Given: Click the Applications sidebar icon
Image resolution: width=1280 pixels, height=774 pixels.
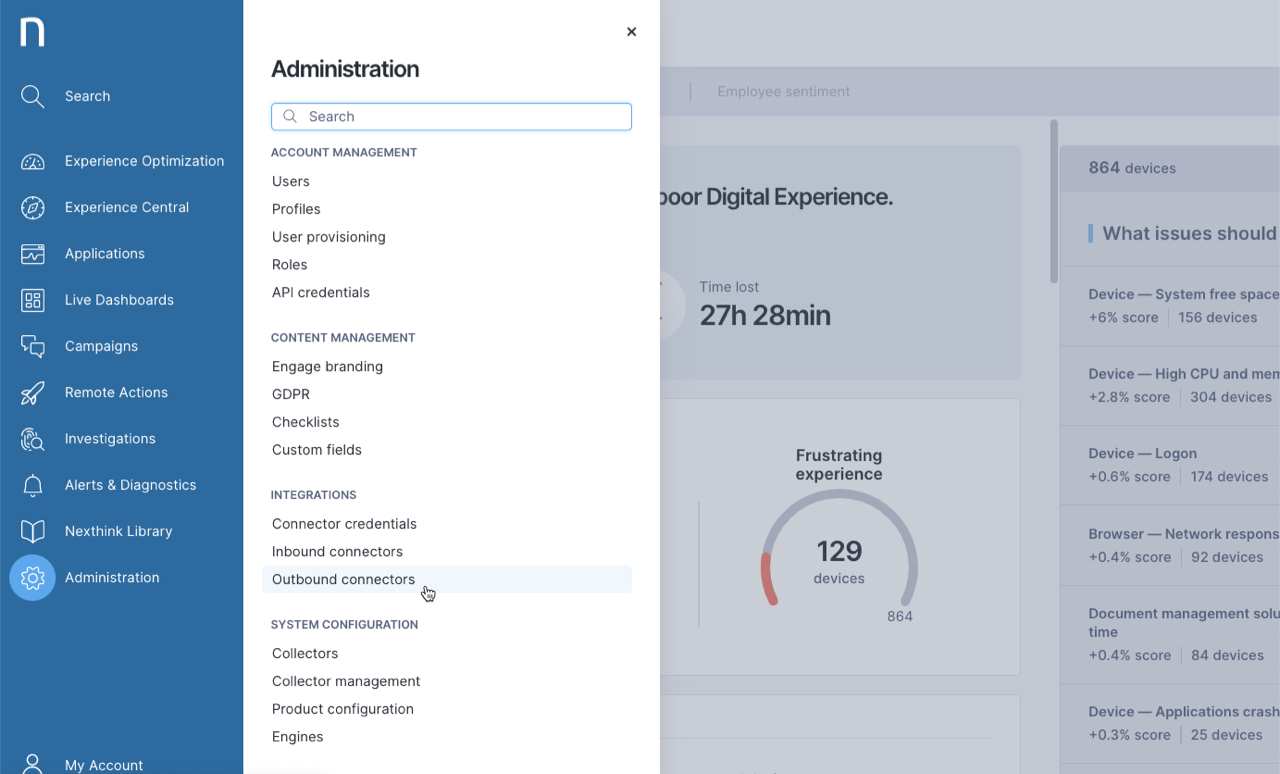Looking at the screenshot, I should [x=32, y=254].
